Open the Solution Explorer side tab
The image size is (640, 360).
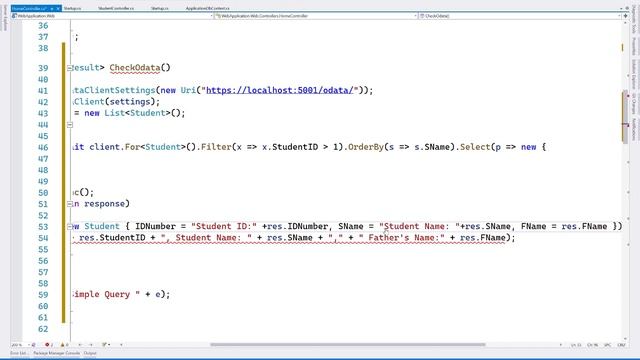click(634, 74)
